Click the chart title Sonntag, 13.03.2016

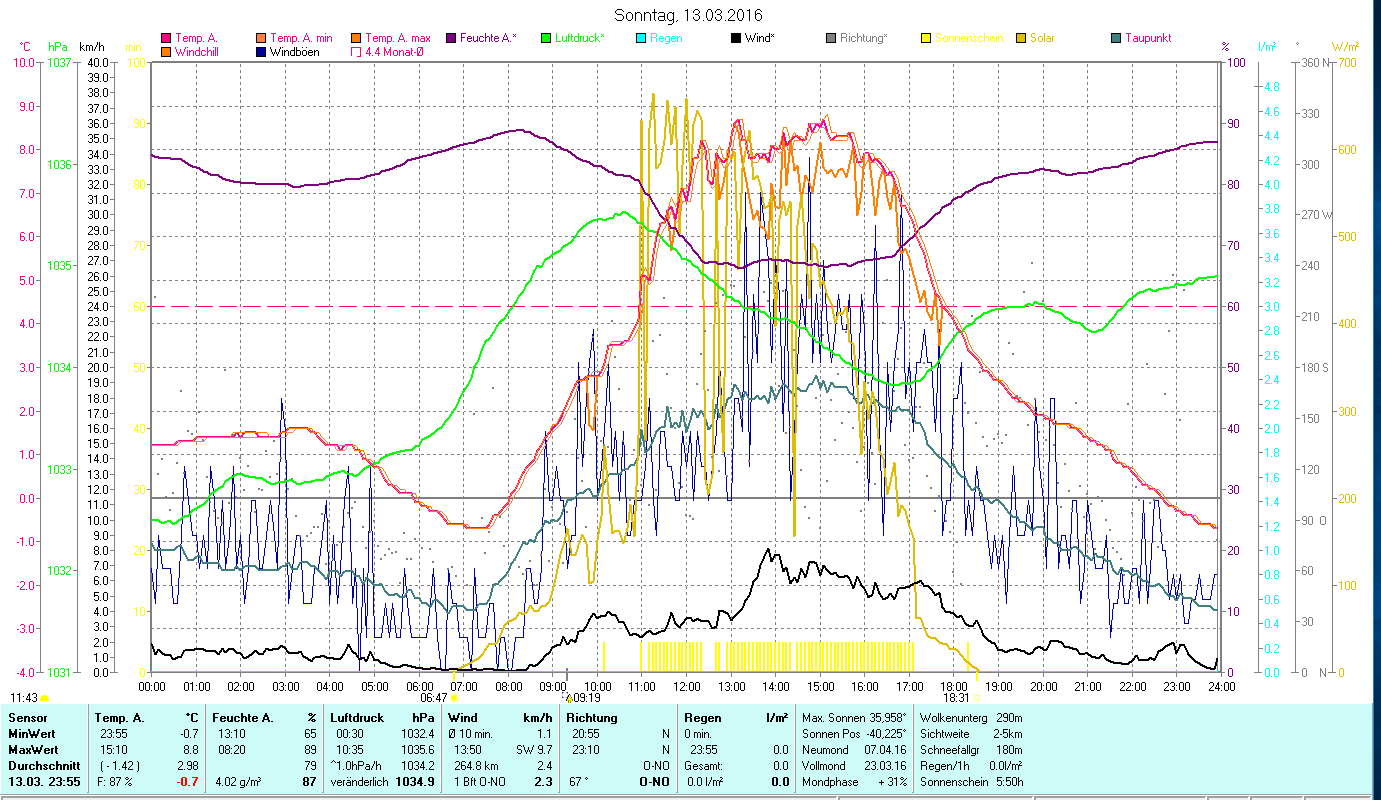[x=691, y=15]
